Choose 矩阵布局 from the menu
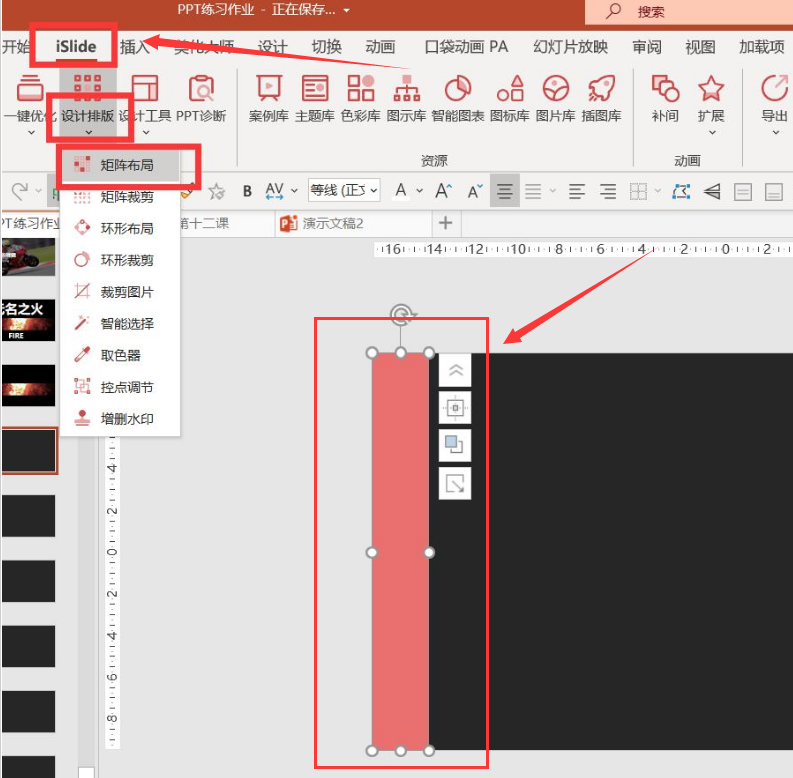 point(120,165)
